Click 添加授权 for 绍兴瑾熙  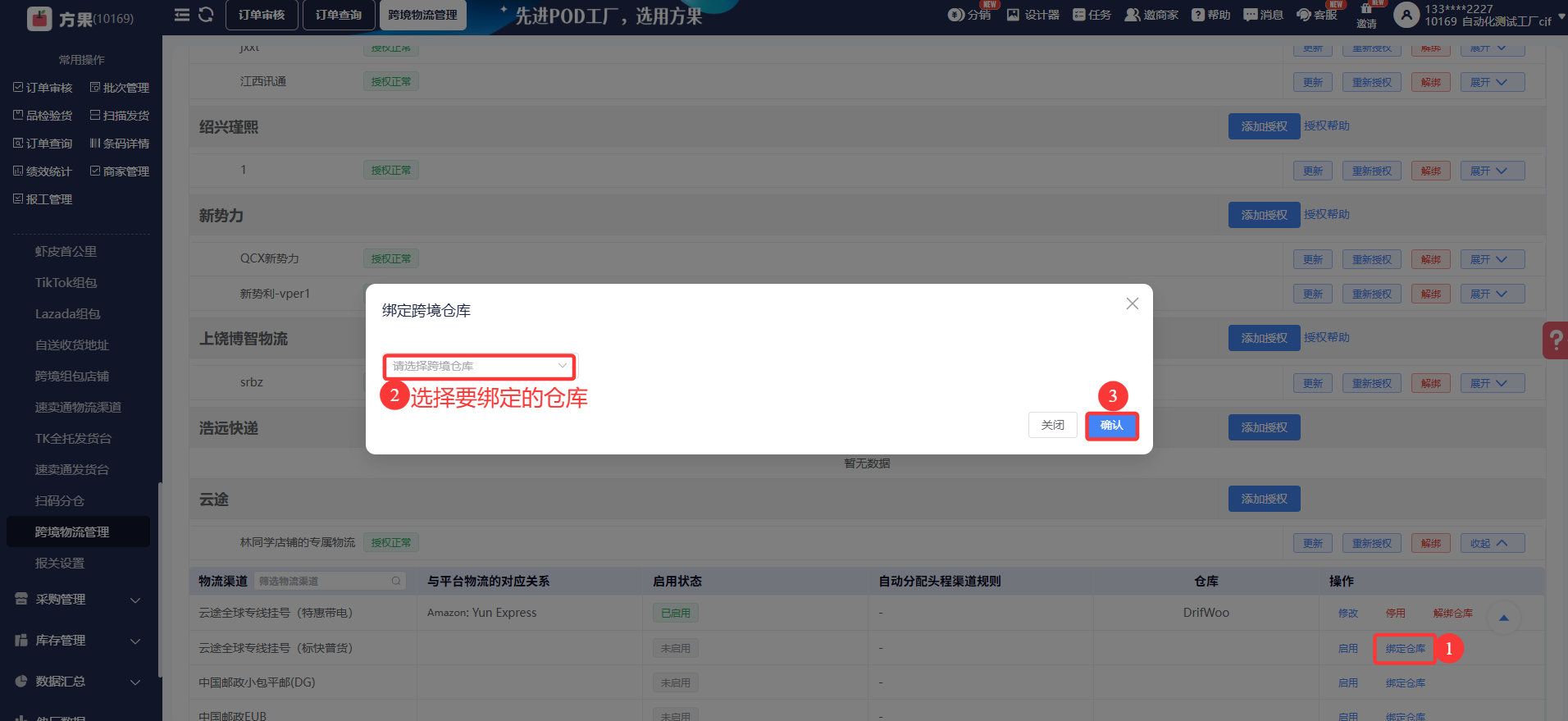click(x=1264, y=126)
